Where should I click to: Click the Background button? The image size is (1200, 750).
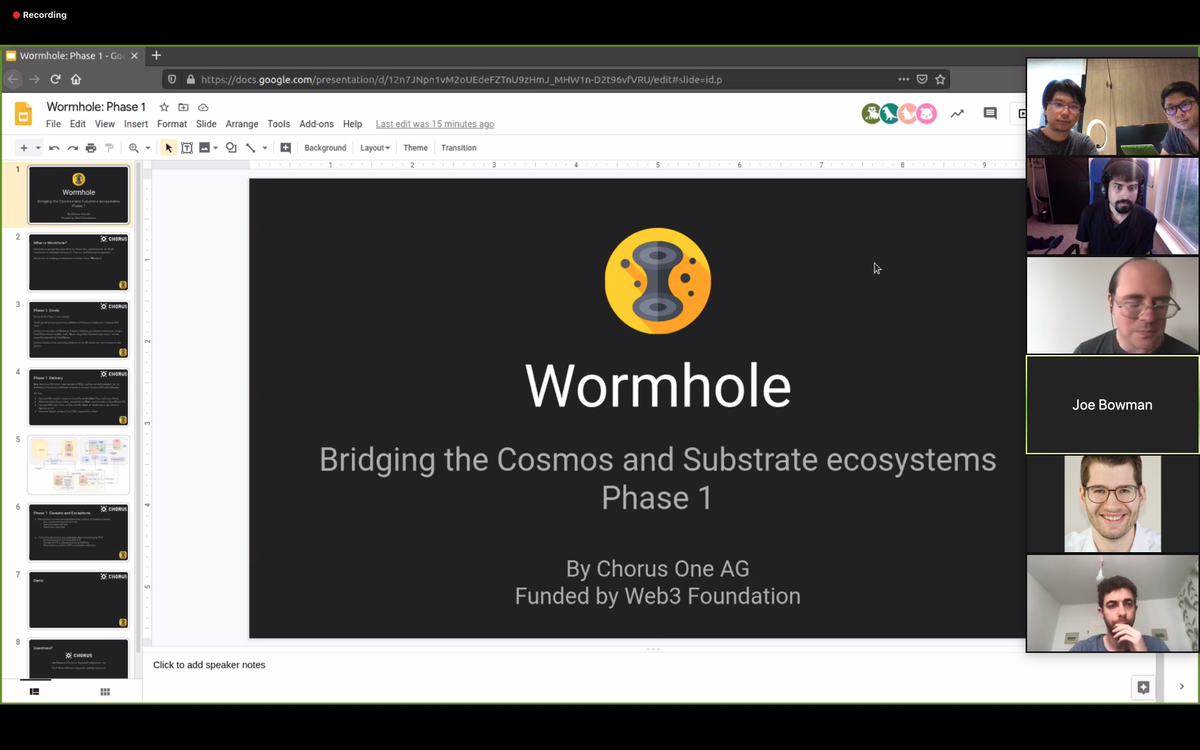[x=325, y=148]
